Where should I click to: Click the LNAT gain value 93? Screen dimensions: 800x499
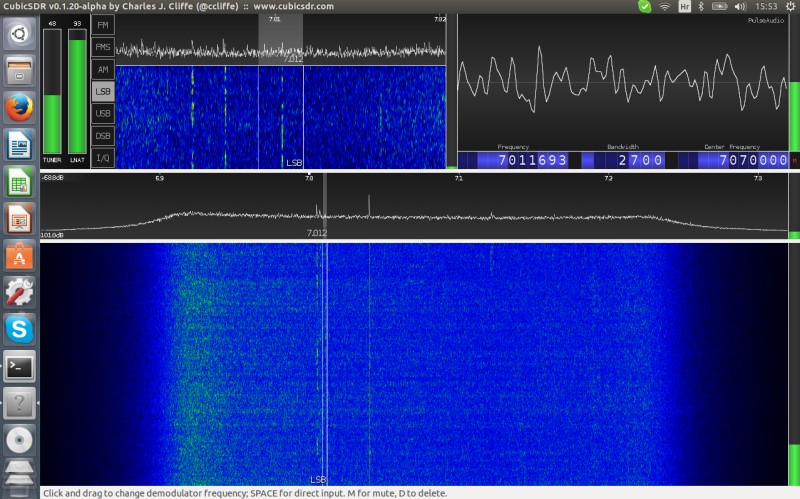(x=77, y=23)
